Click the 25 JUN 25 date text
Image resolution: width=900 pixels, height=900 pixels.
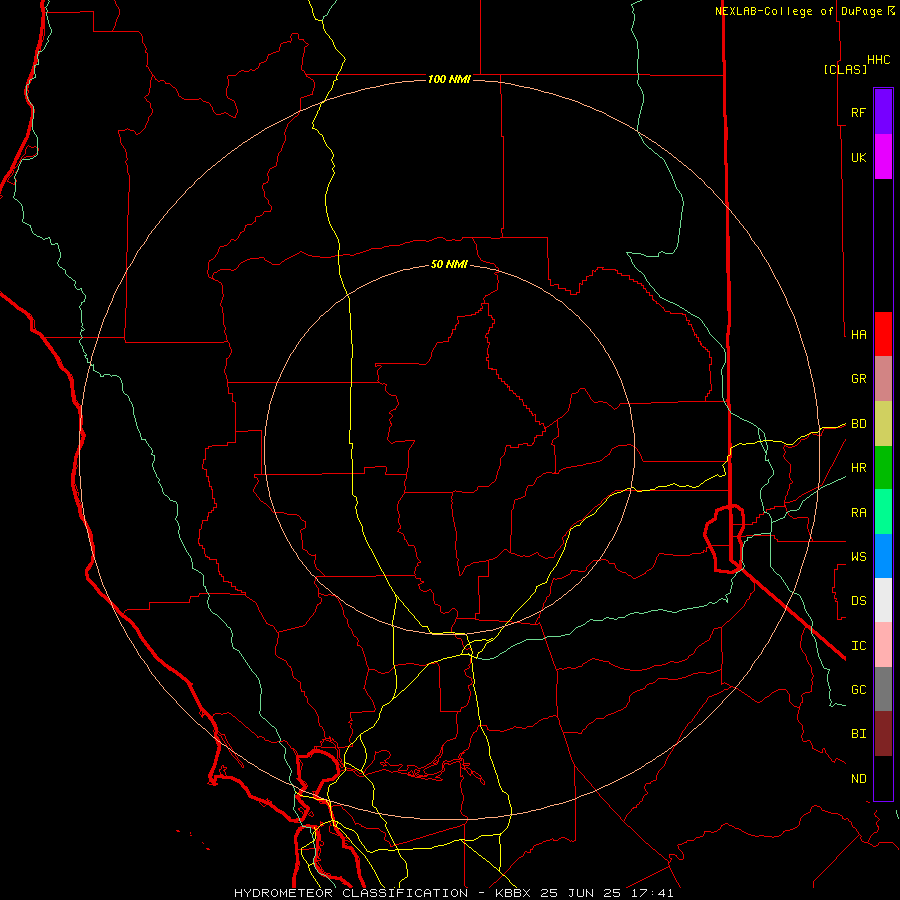tap(581, 893)
